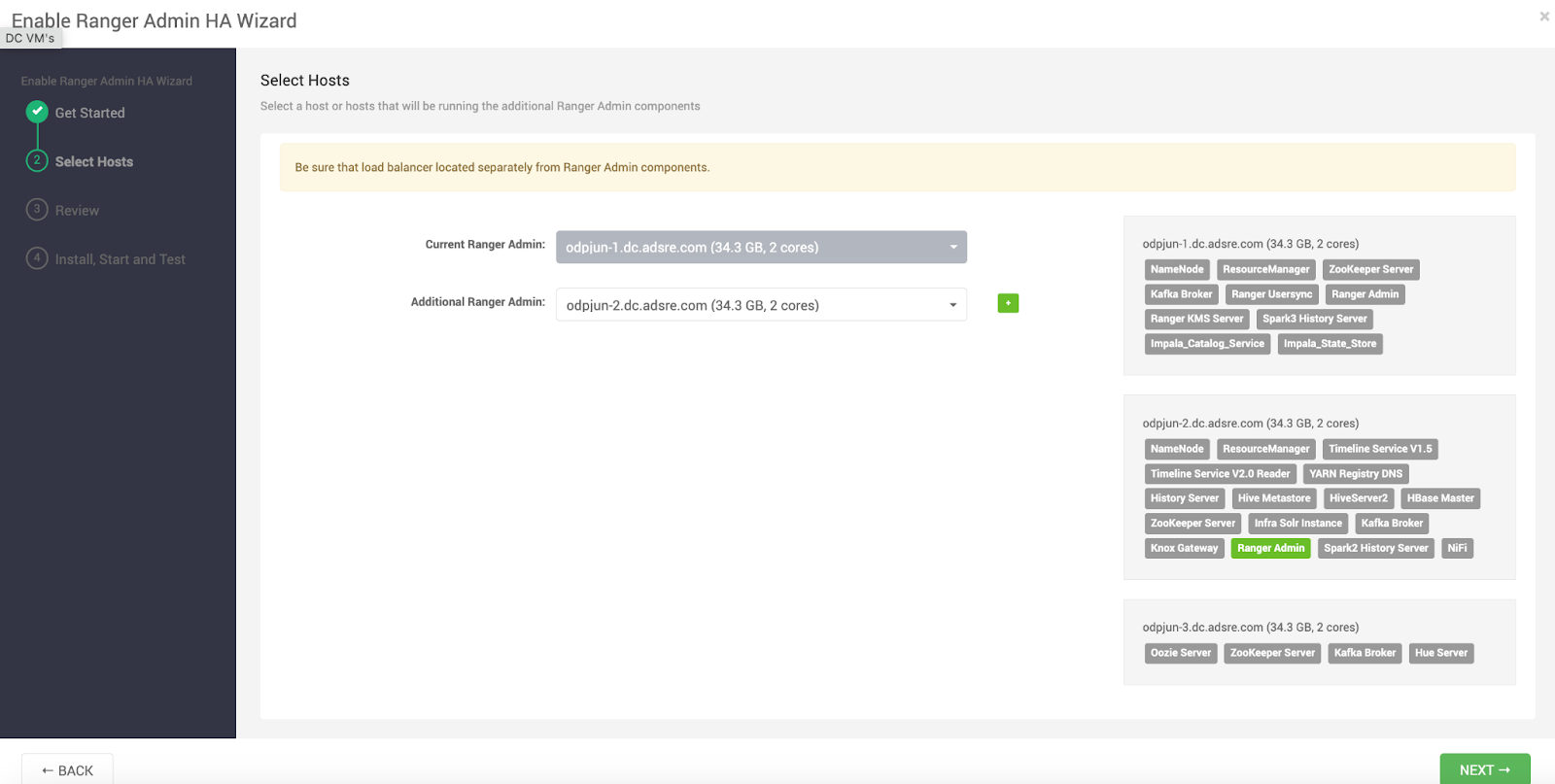The image size is (1555, 784).
Task: Click the Impala_Catalog_Service tag
Action: pyautogui.click(x=1207, y=344)
